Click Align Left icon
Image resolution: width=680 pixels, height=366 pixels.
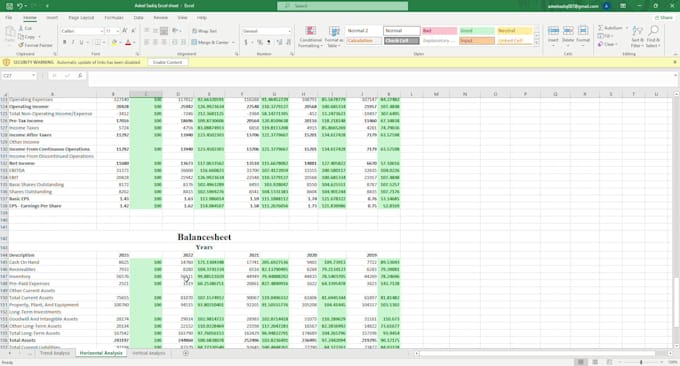[x=147, y=42]
